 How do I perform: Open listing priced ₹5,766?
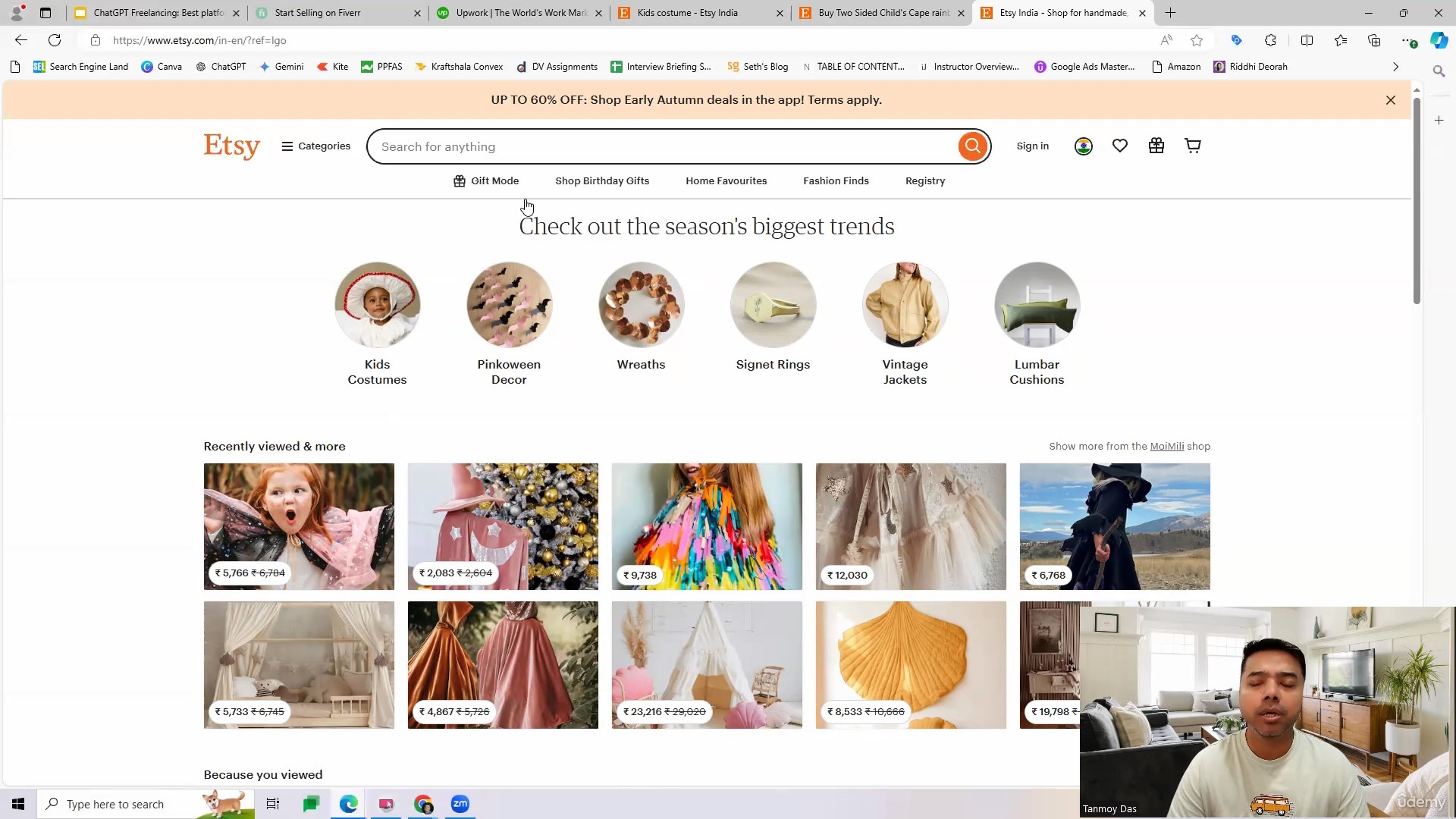point(299,526)
